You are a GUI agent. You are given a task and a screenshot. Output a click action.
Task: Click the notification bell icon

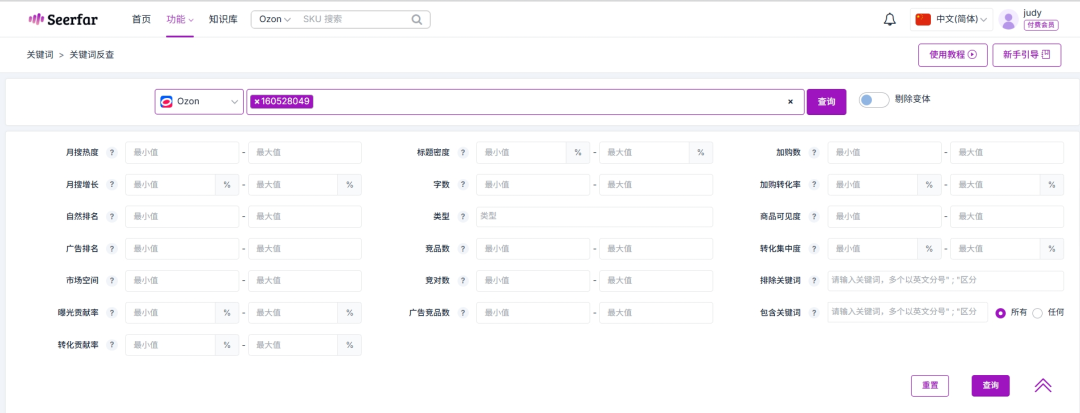click(x=890, y=19)
